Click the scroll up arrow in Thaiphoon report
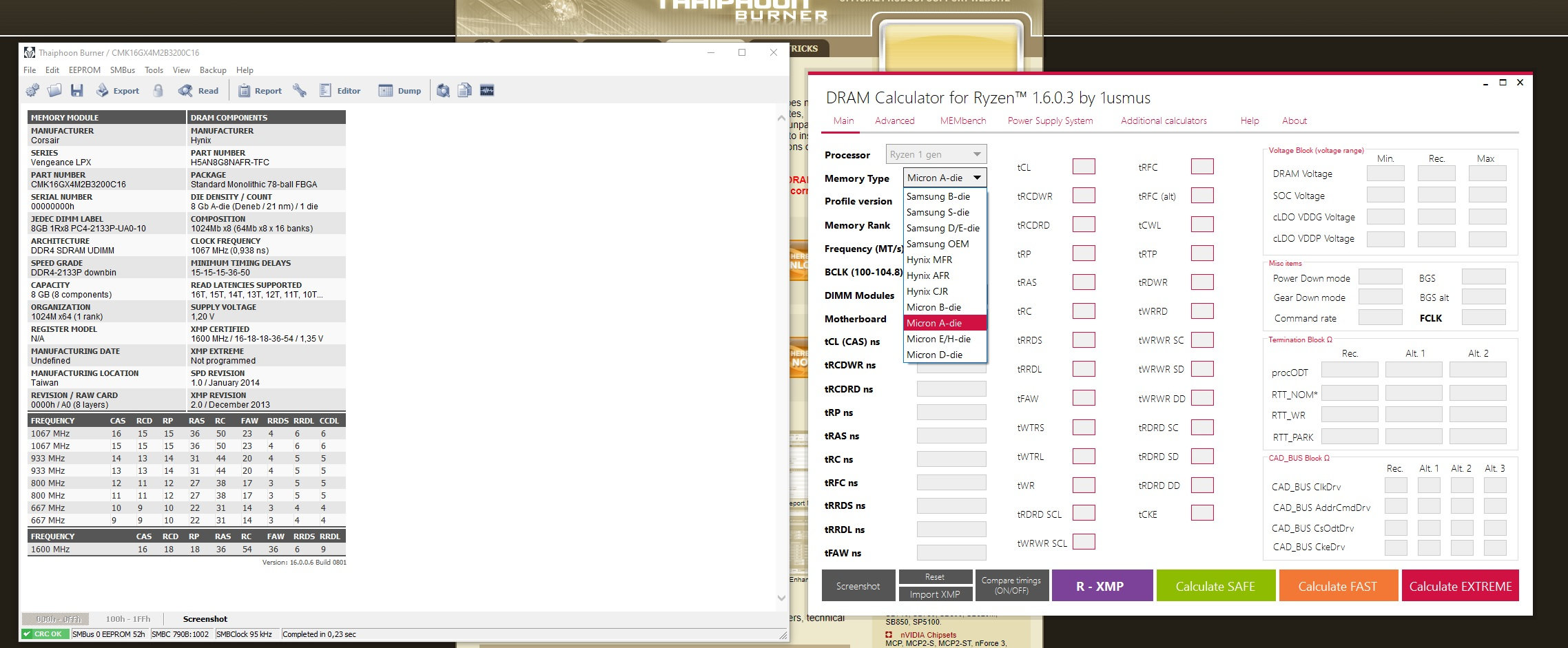The height and width of the screenshot is (648, 1568). coord(781,118)
